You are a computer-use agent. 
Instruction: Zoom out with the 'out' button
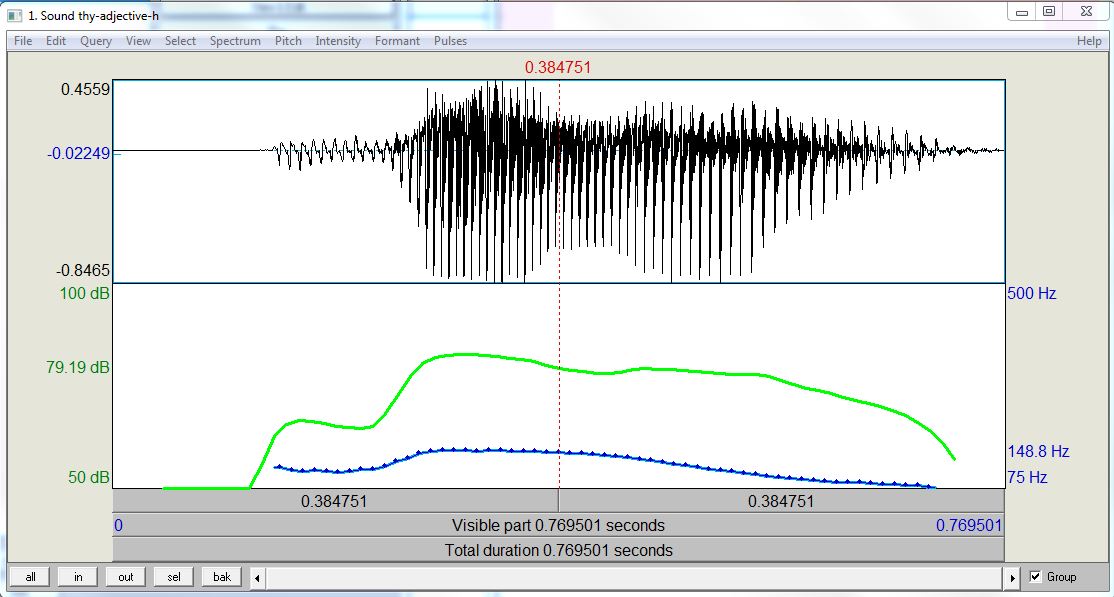tap(126, 576)
